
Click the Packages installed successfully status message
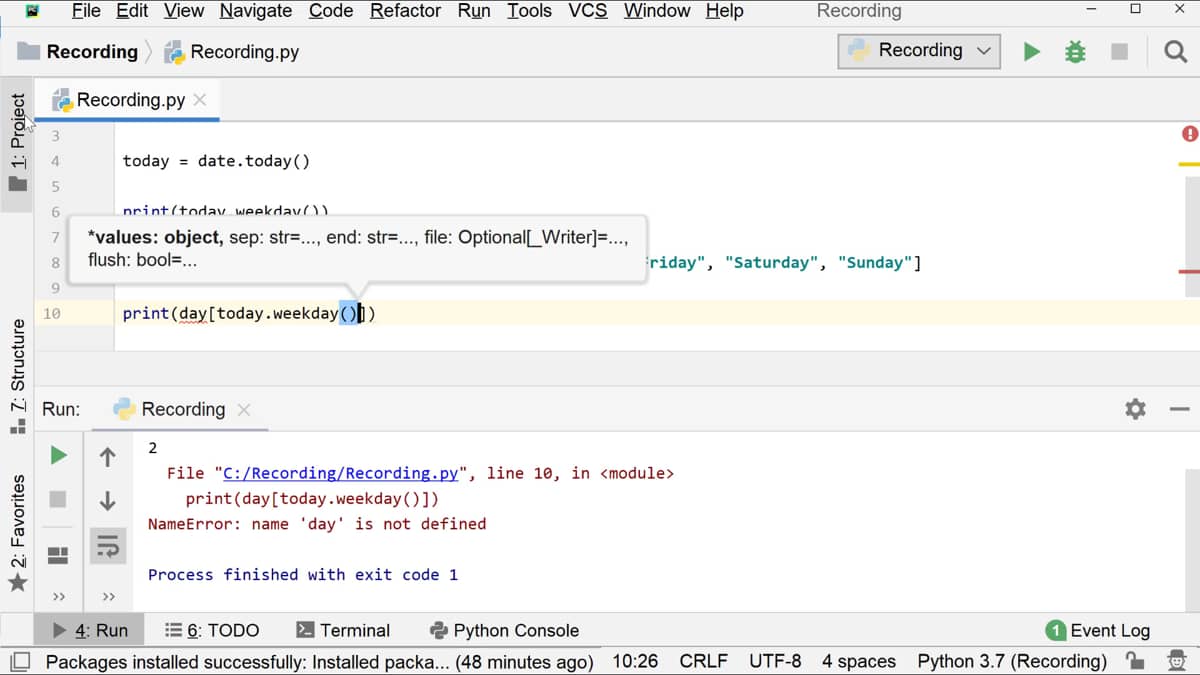click(319, 662)
